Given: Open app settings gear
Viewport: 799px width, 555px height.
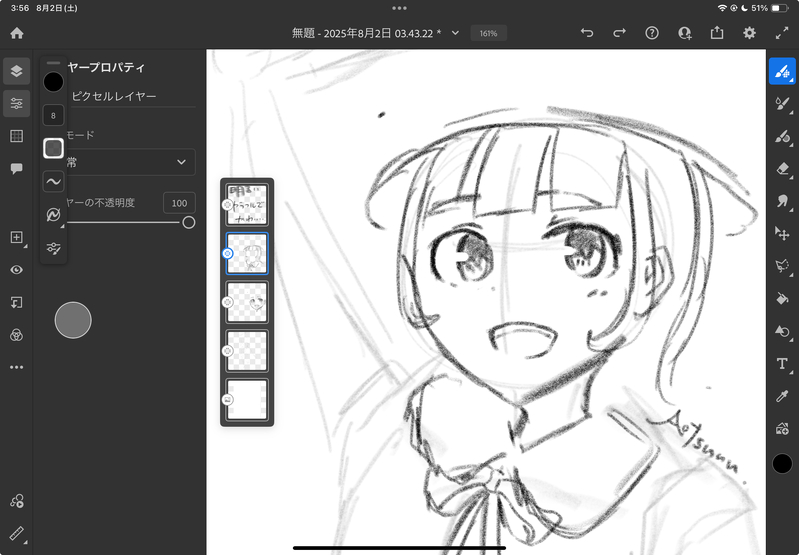Looking at the screenshot, I should point(749,33).
